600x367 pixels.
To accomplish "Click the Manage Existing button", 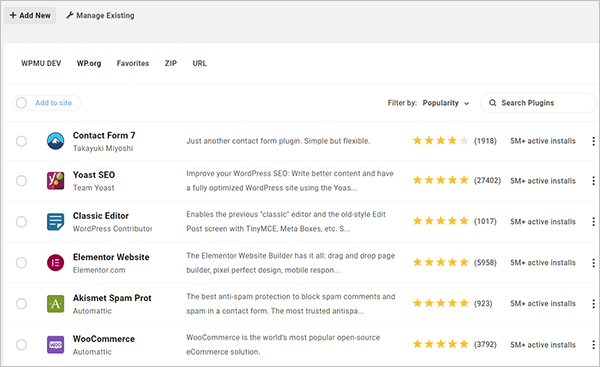I will tap(100, 15).
